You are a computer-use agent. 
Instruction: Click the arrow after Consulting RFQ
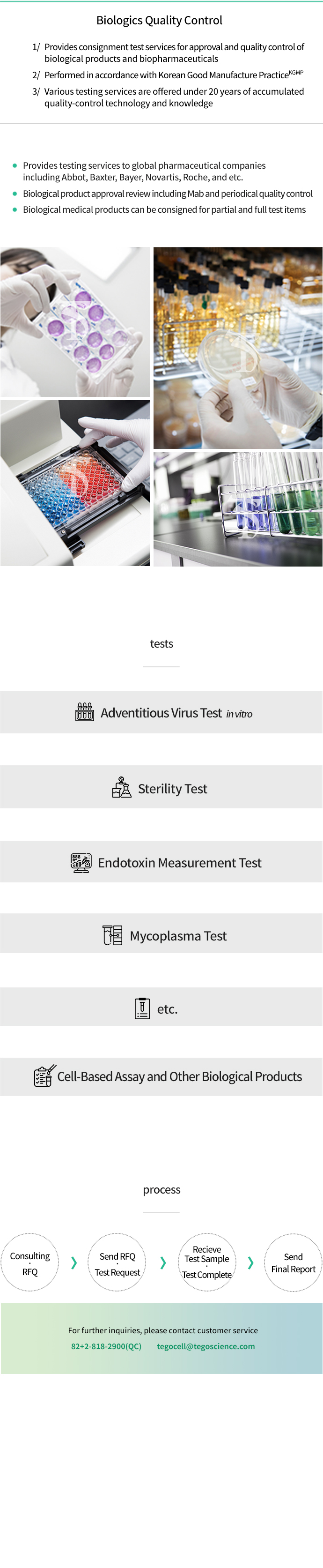click(x=74, y=1262)
